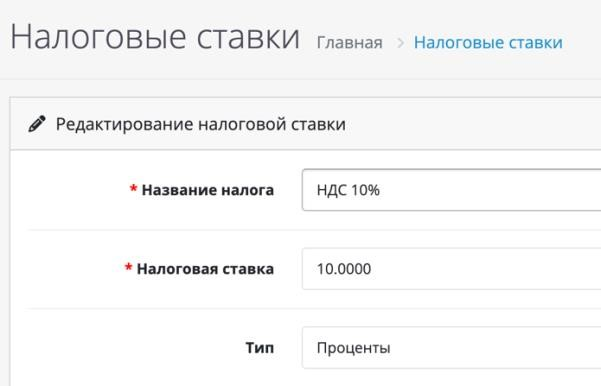The image size is (601, 386).
Task: Expand the Тип dropdown showing Проценты
Action: pyautogui.click(x=452, y=348)
